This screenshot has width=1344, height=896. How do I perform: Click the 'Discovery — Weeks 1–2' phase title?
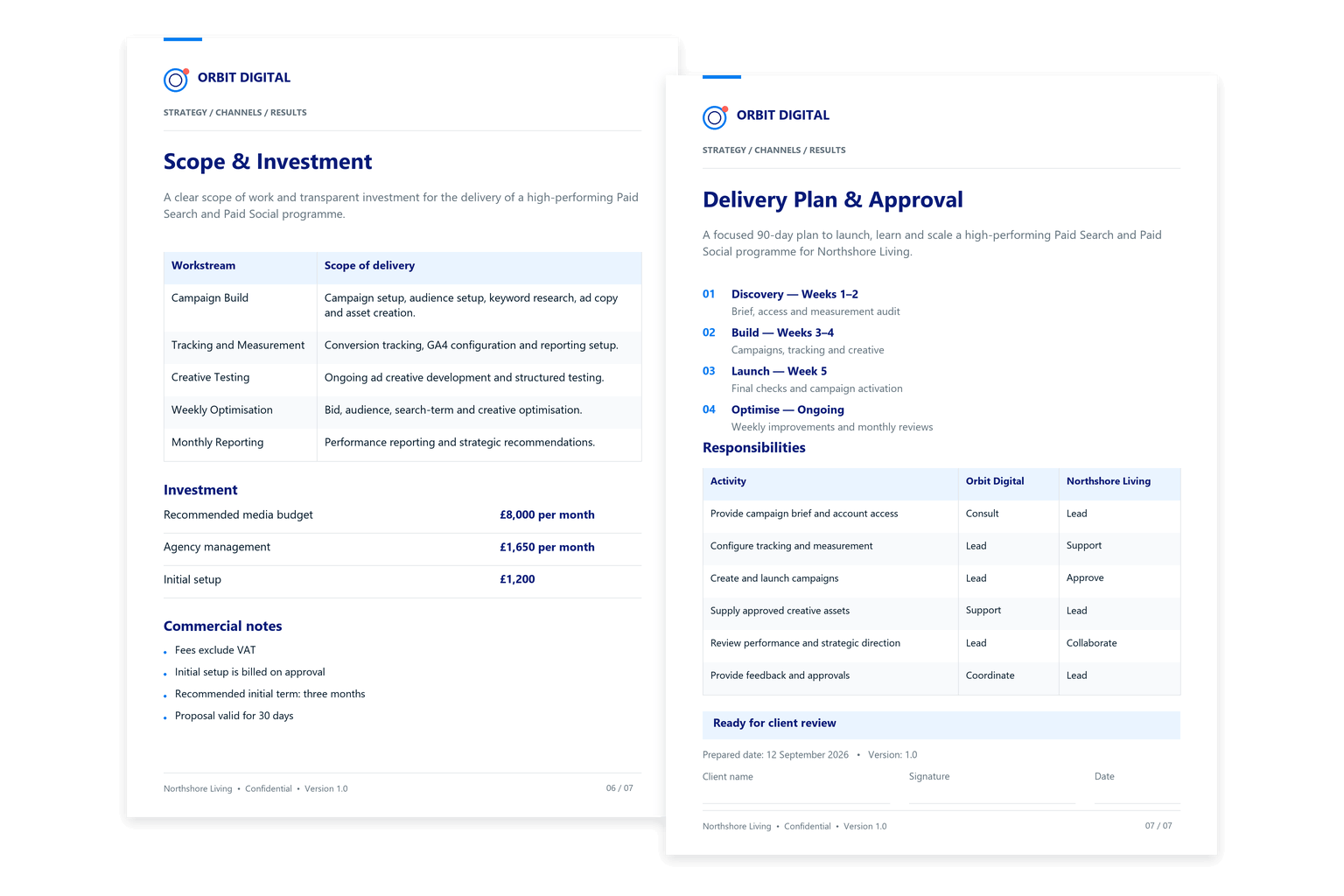[794, 295]
